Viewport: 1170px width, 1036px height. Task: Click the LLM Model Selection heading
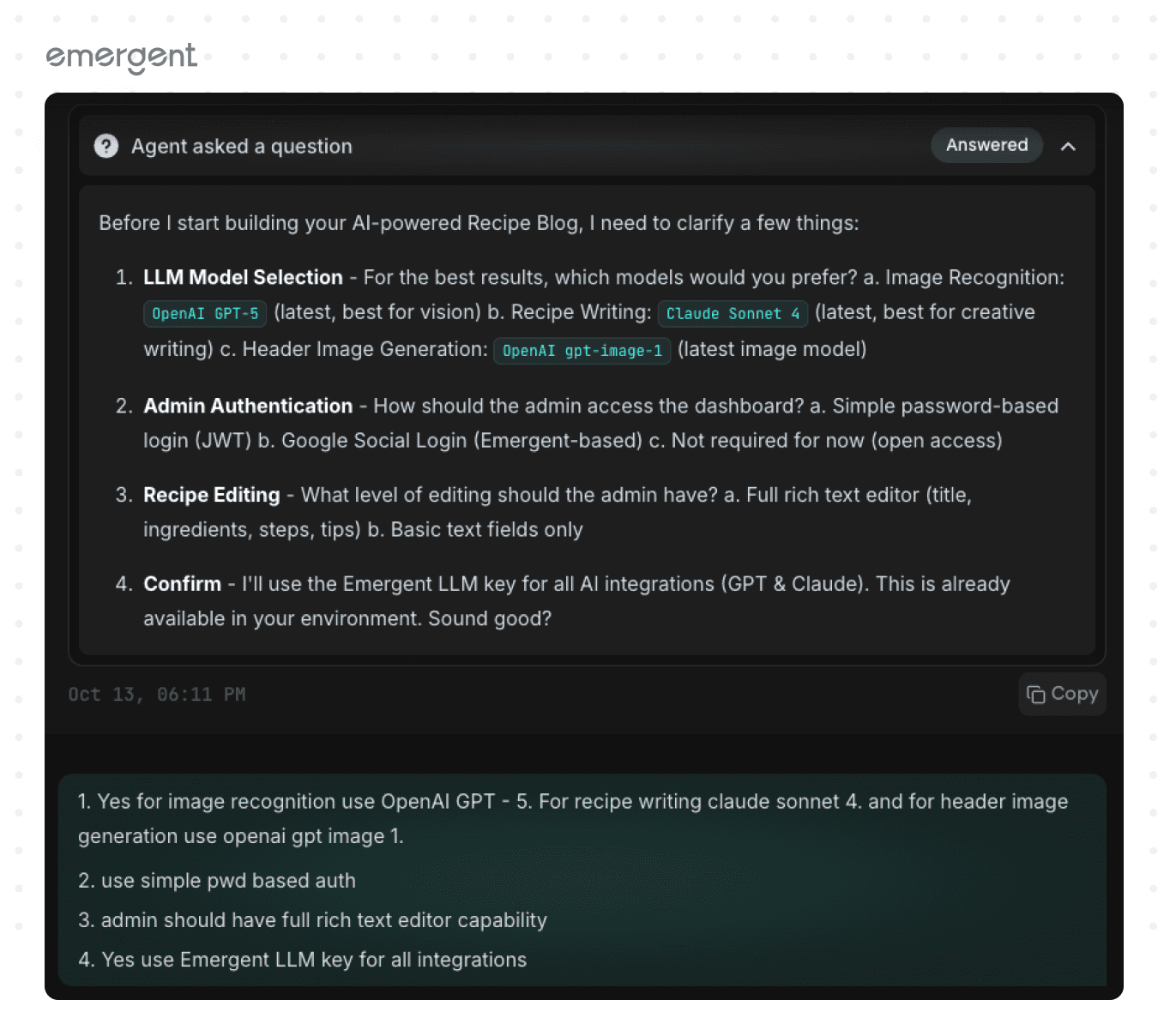[243, 277]
